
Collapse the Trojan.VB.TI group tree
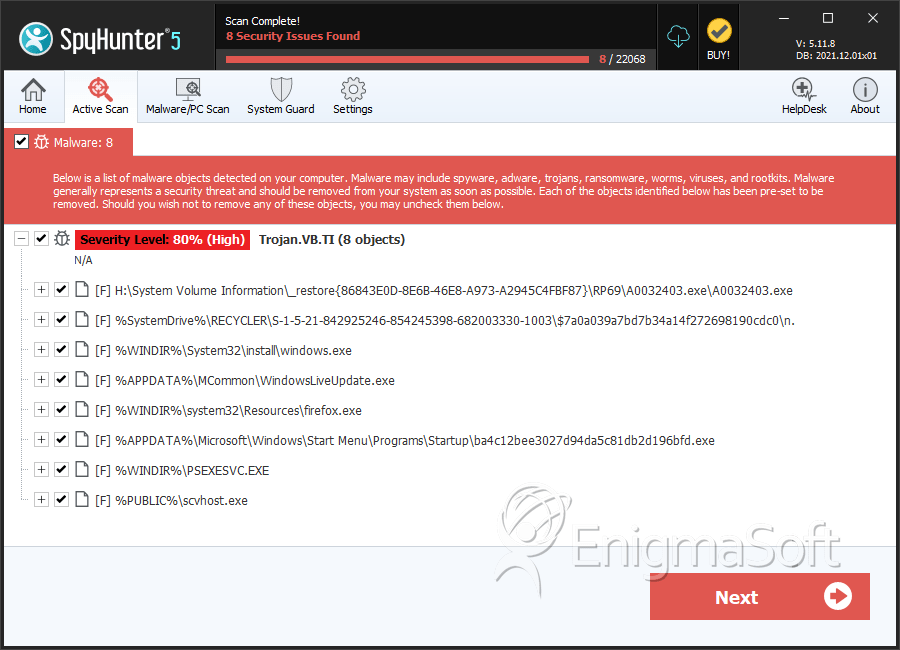click(21, 238)
